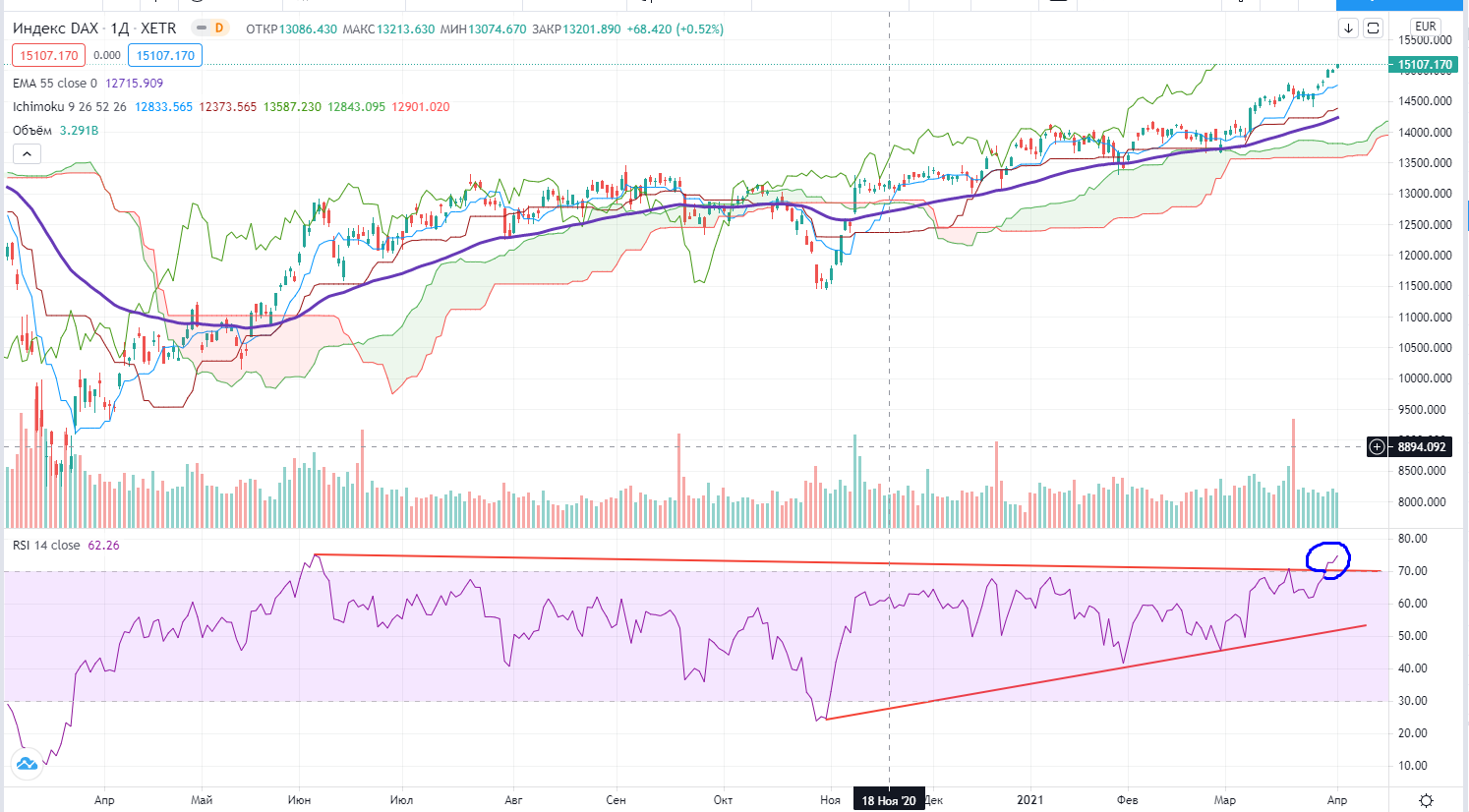Open the EUR currency selector

point(1425,27)
